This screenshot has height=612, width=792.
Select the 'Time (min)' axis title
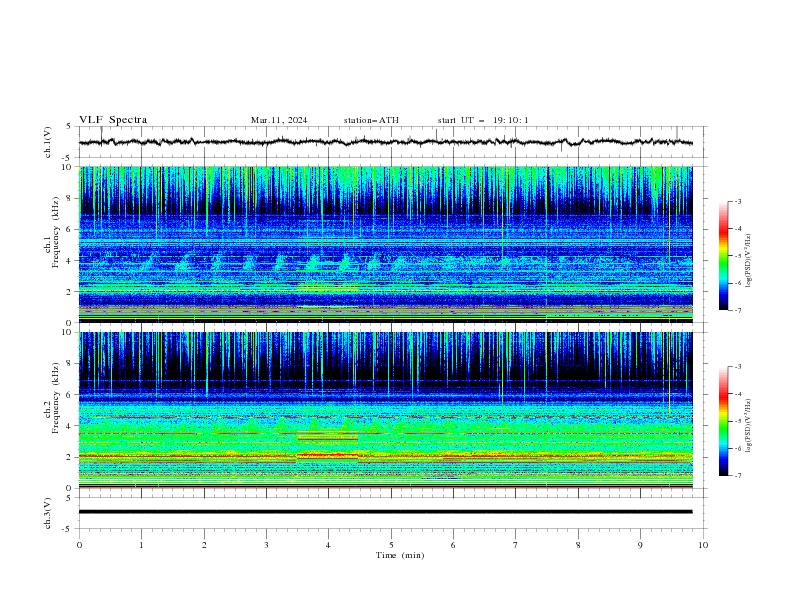pyautogui.click(x=400, y=555)
